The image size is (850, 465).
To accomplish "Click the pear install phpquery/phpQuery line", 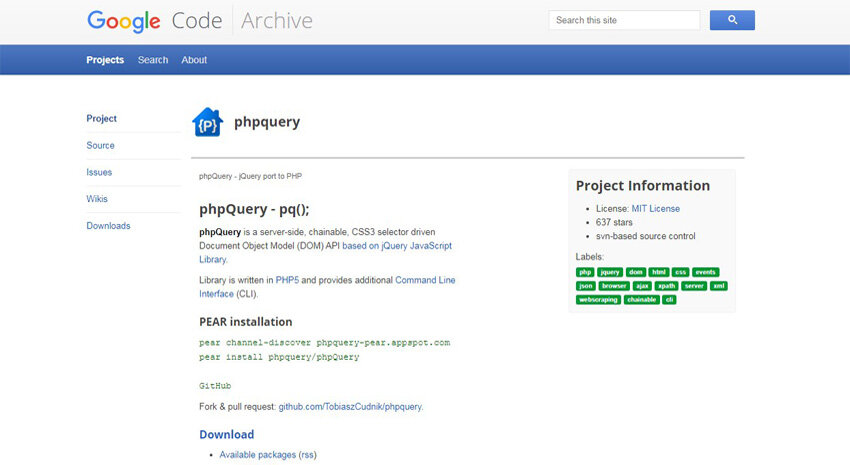I will (279, 357).
